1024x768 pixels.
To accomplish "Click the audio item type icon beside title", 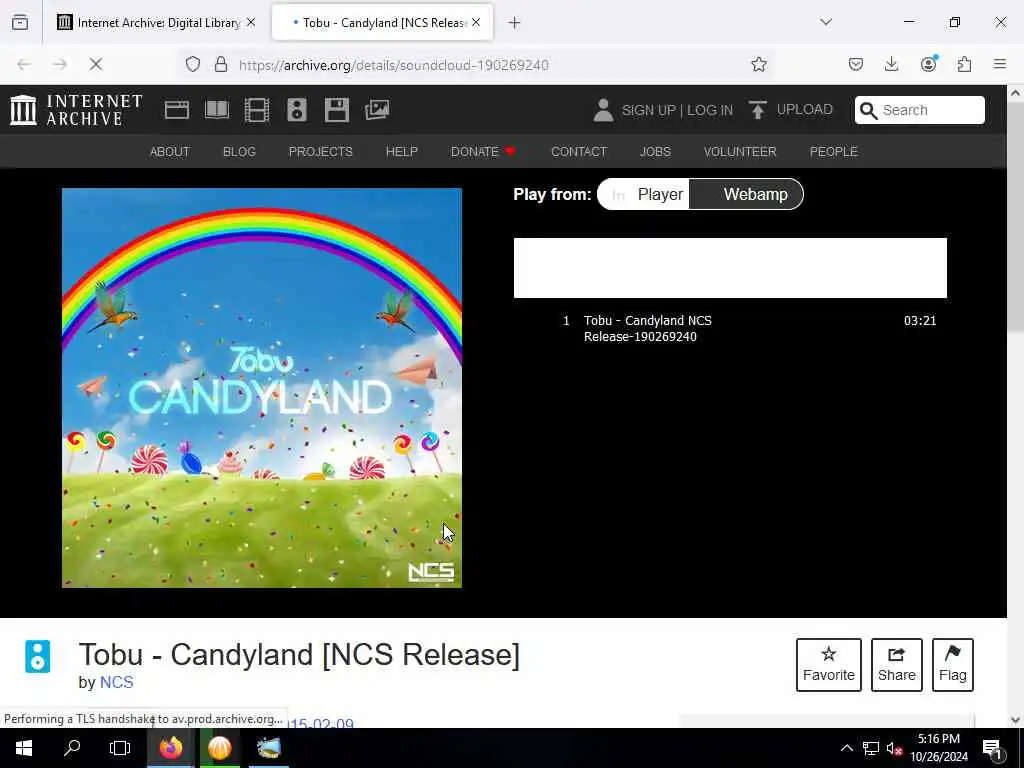I will pyautogui.click(x=38, y=656).
